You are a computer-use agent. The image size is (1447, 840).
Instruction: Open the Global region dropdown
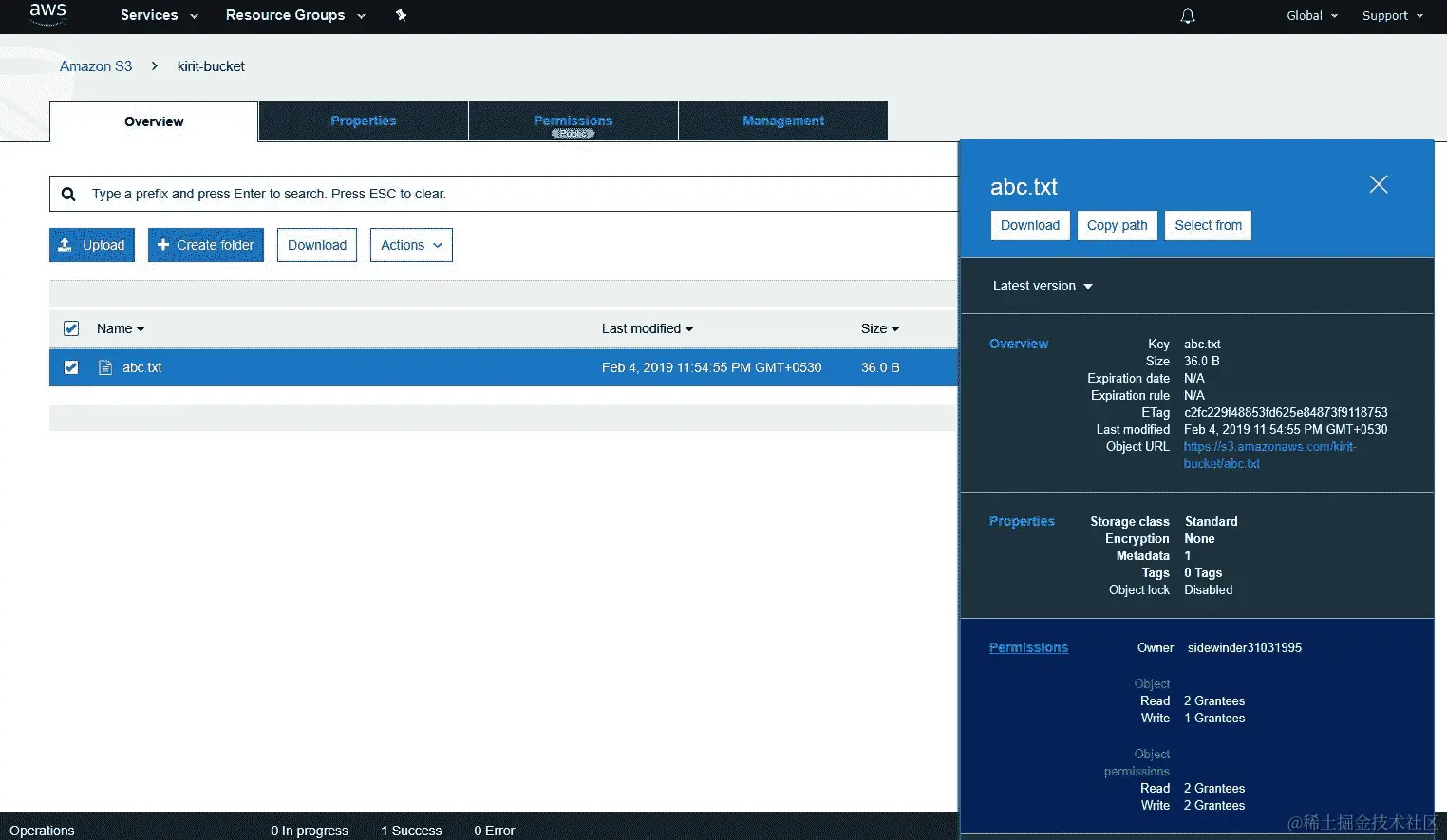1312,16
